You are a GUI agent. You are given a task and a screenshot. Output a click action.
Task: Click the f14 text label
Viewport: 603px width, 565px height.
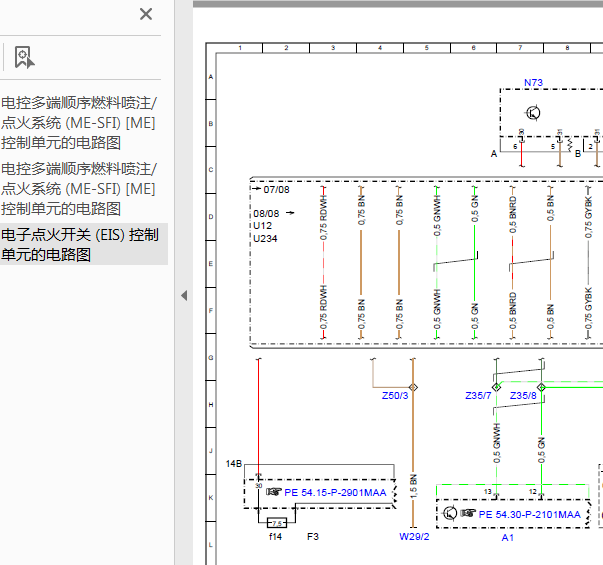click(x=275, y=537)
